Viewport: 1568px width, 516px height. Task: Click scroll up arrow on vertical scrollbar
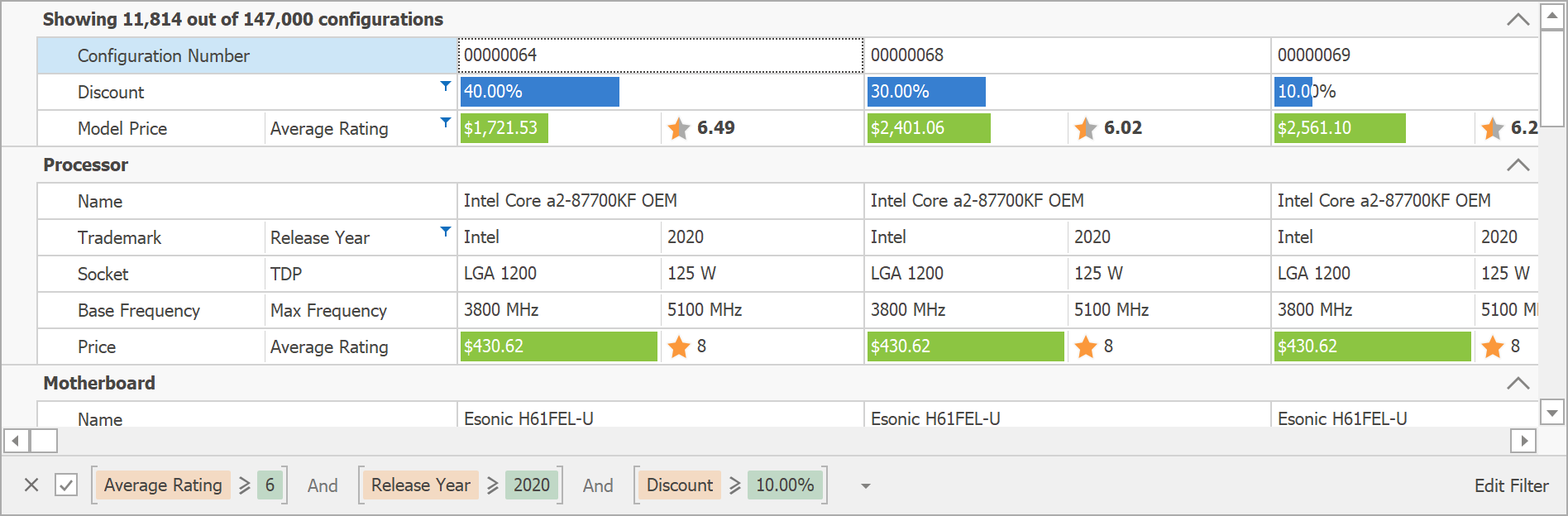click(1552, 16)
